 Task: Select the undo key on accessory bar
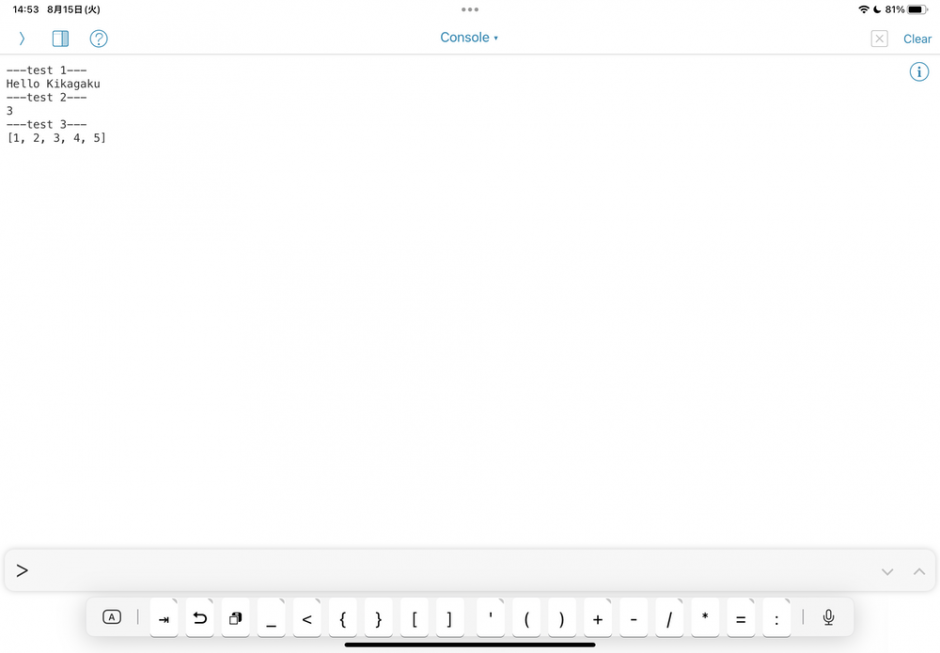(x=199, y=617)
